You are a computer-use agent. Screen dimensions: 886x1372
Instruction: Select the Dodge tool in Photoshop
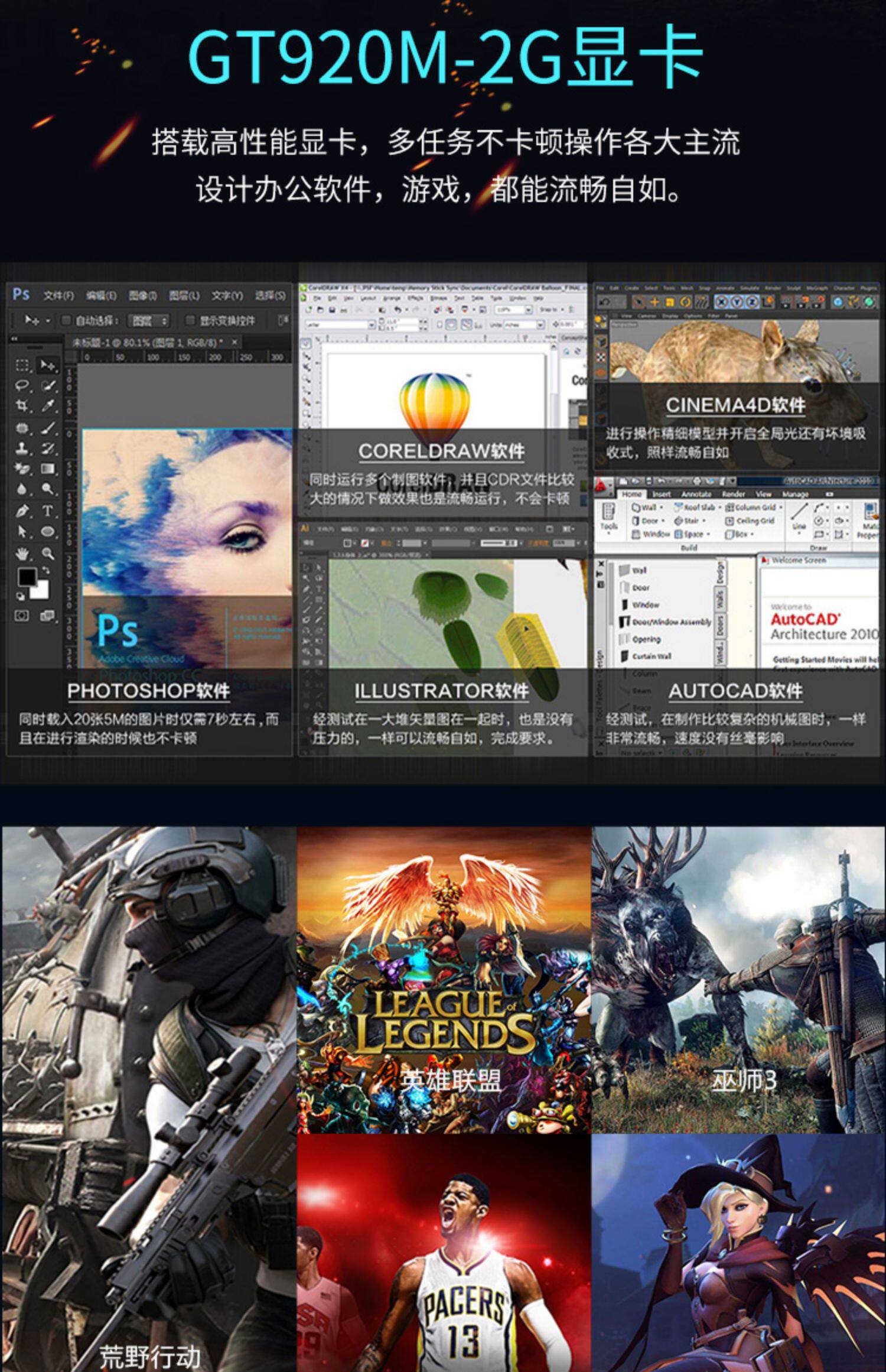point(48,489)
